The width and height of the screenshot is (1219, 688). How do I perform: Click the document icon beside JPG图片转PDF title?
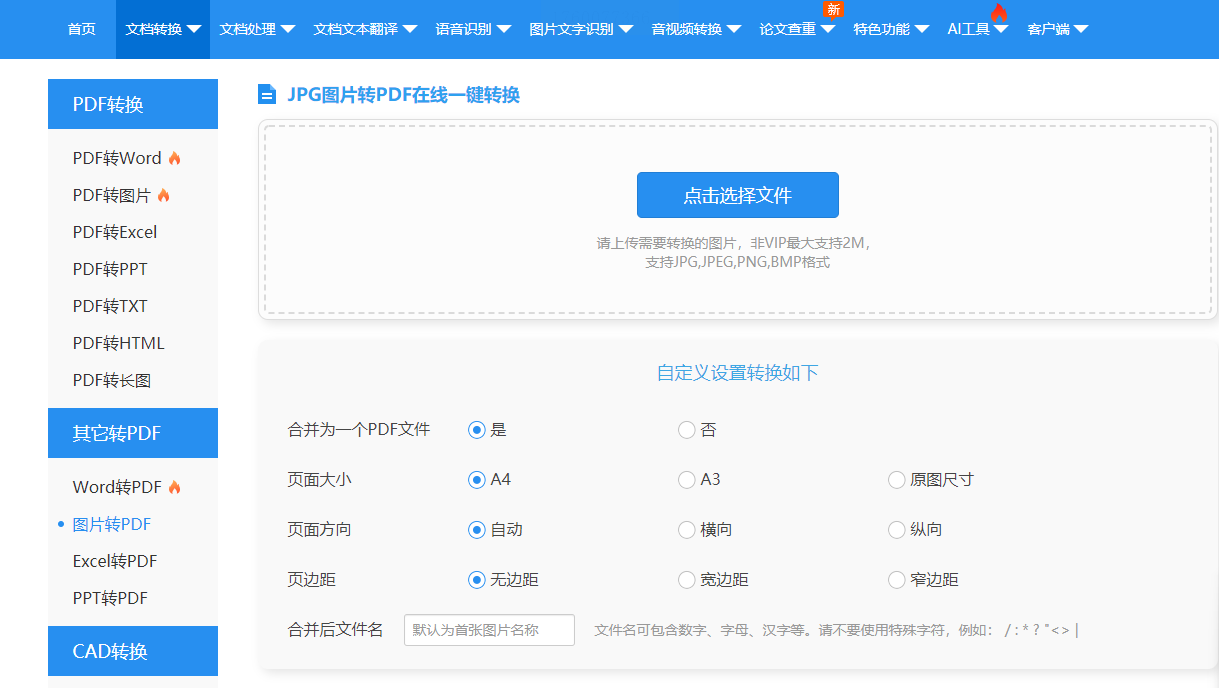pos(267,95)
